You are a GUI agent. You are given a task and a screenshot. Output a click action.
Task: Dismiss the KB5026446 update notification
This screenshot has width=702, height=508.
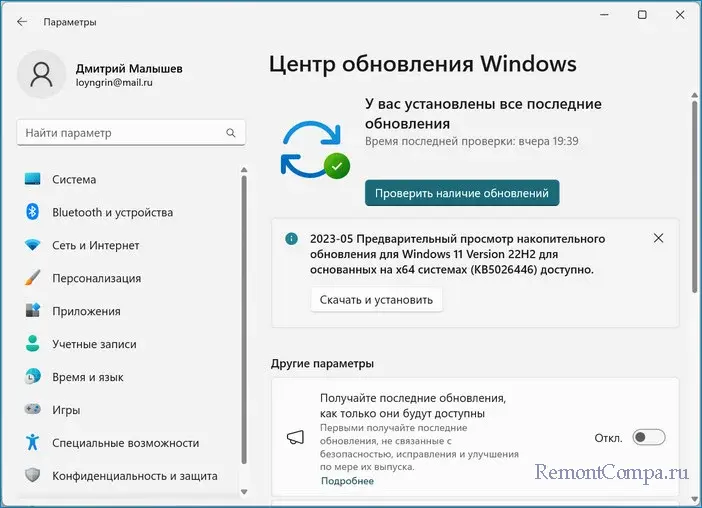658,238
